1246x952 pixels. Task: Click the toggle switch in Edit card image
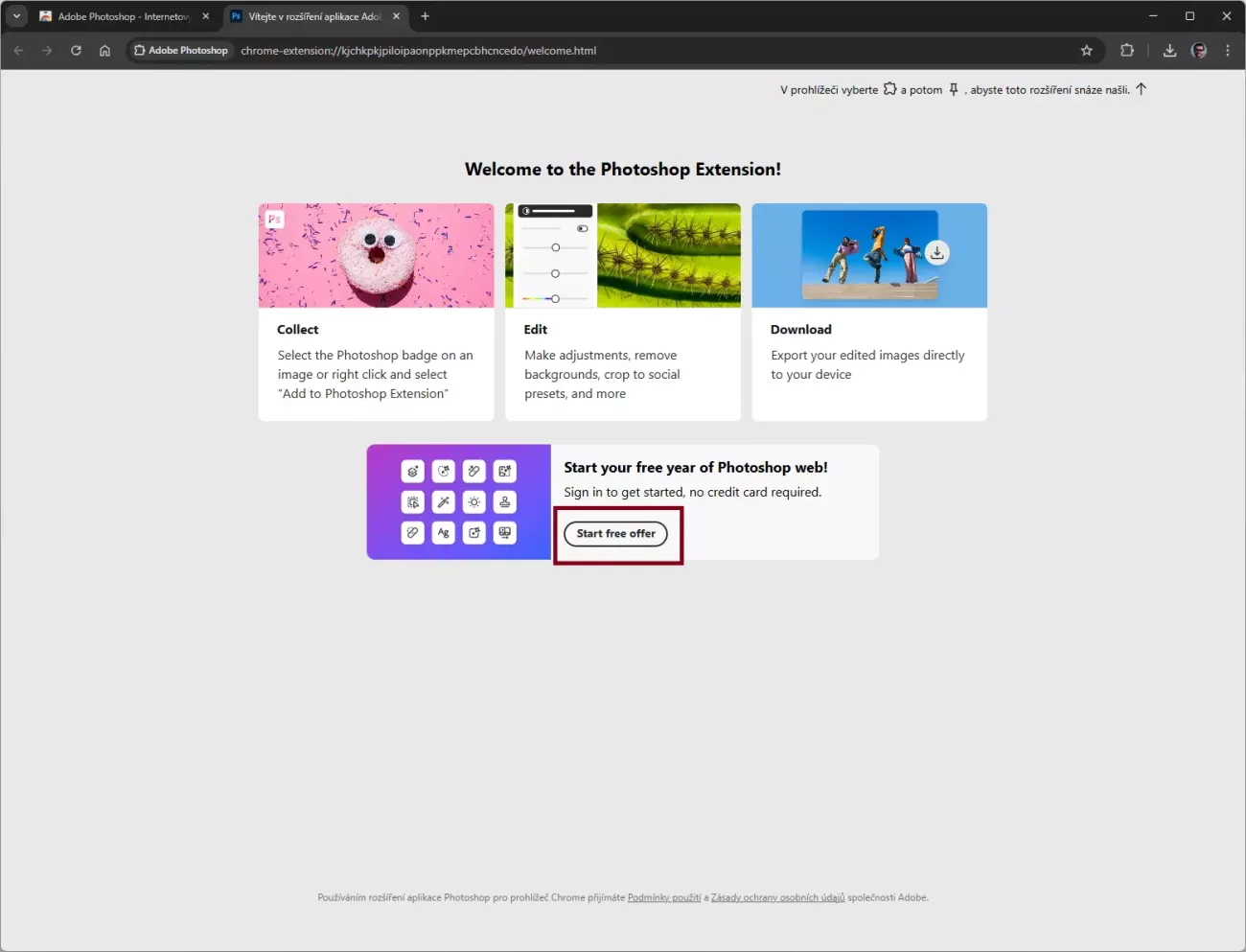(x=582, y=229)
